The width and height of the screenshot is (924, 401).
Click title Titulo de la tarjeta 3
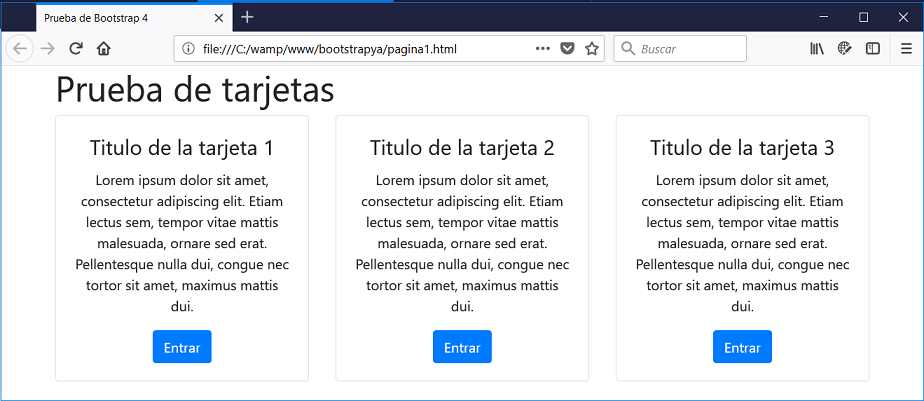pos(742,148)
